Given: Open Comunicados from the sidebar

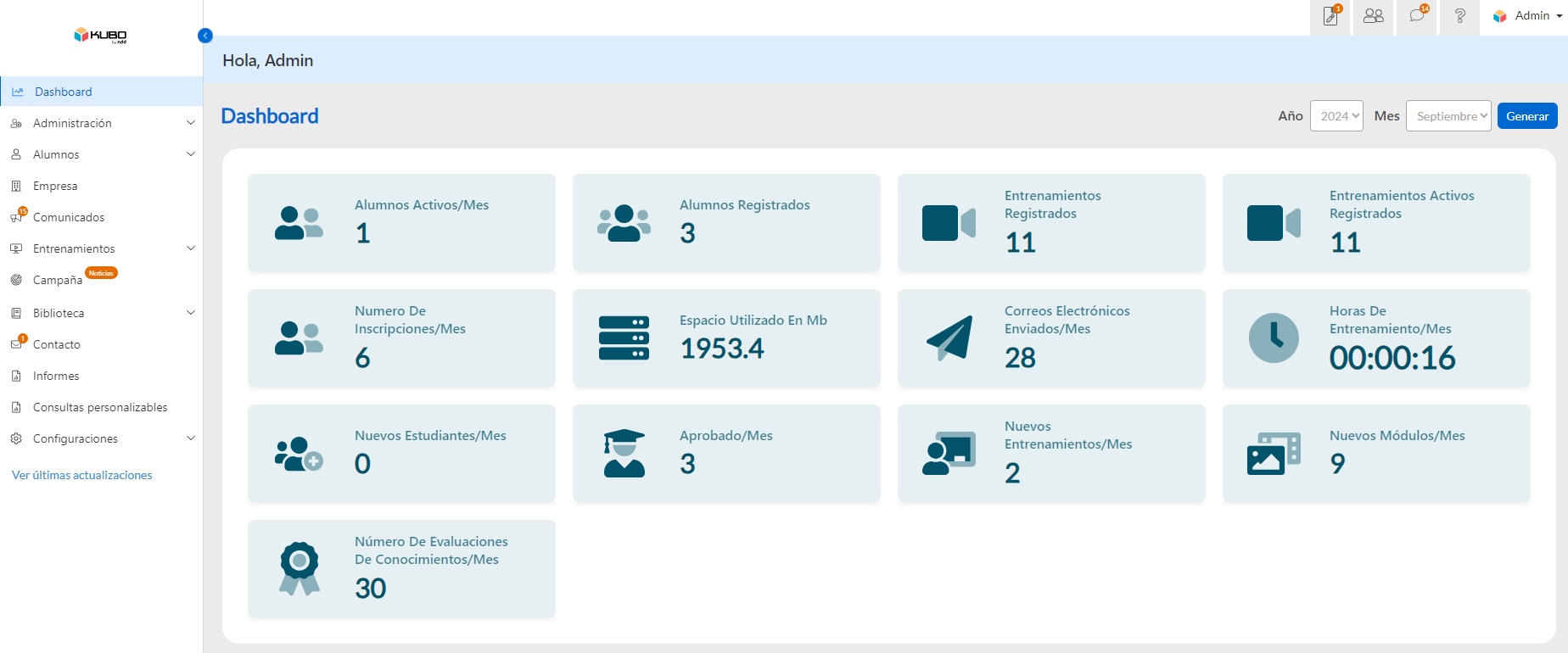Looking at the screenshot, I should [69, 217].
